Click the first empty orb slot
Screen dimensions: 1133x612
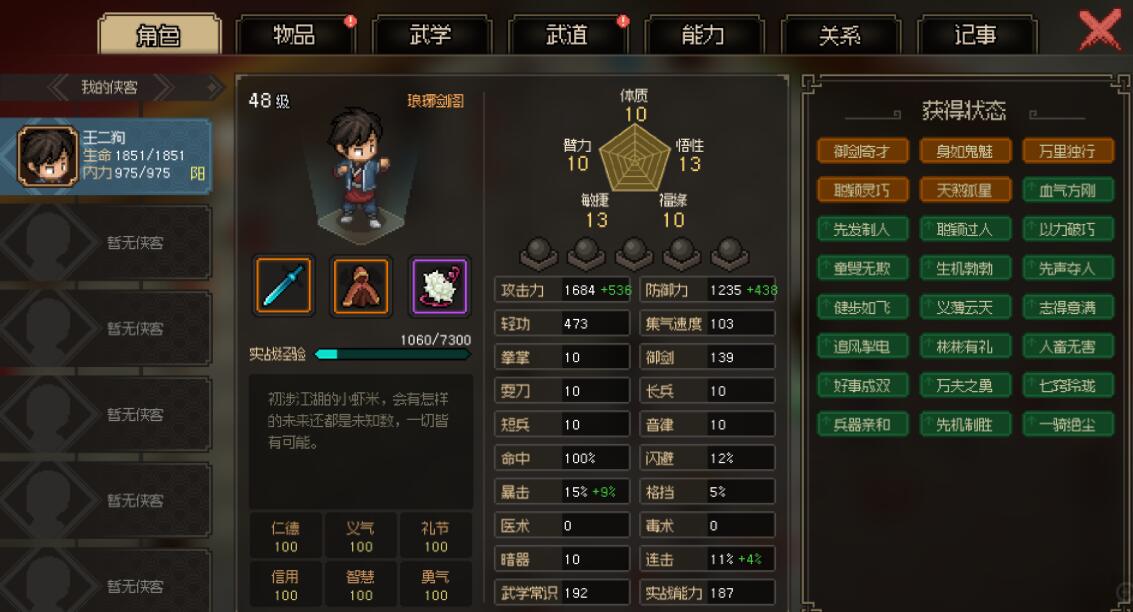[538, 253]
